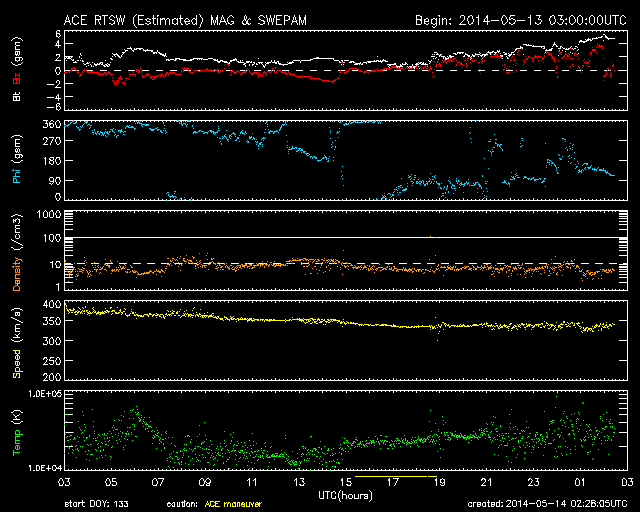Click the "360" tick on the Phi axis
The width and height of the screenshot is (640, 512).
tap(52, 124)
